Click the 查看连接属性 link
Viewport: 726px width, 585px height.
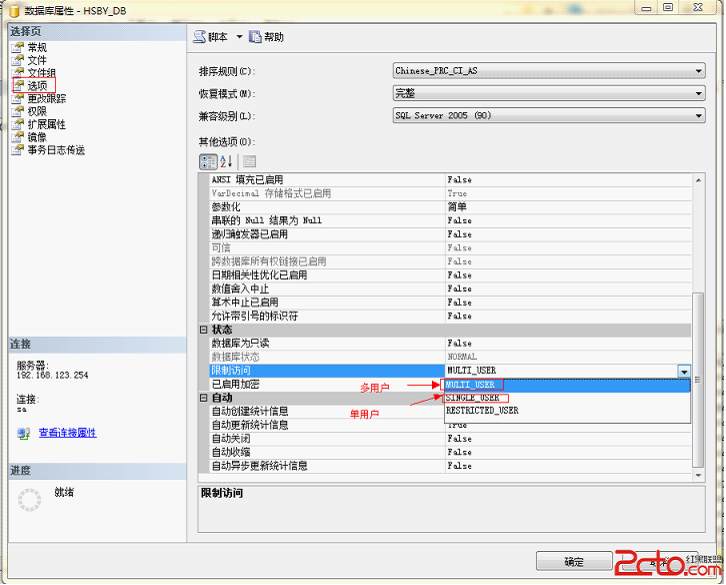point(67,433)
